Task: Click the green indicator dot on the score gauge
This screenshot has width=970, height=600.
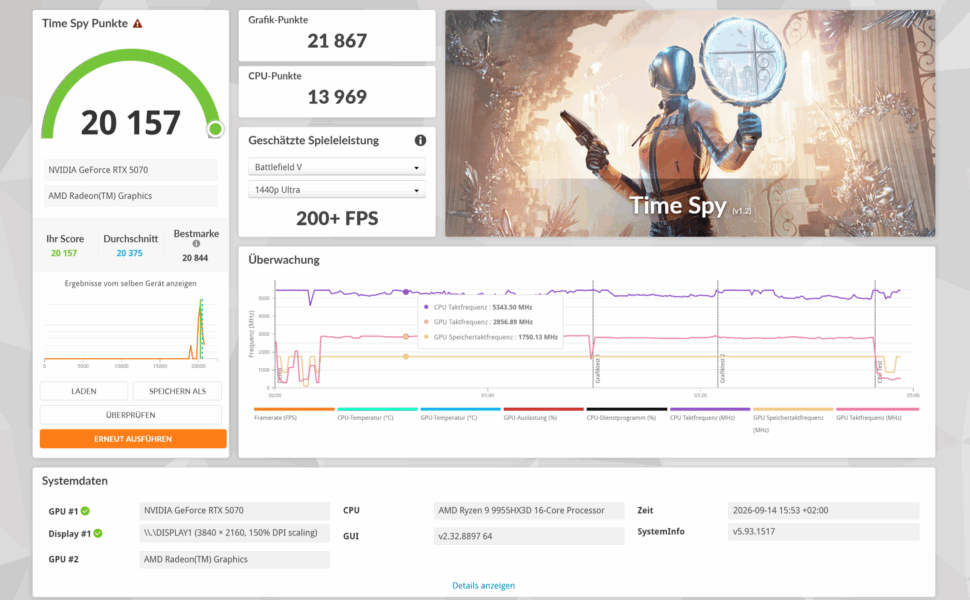Action: point(215,129)
